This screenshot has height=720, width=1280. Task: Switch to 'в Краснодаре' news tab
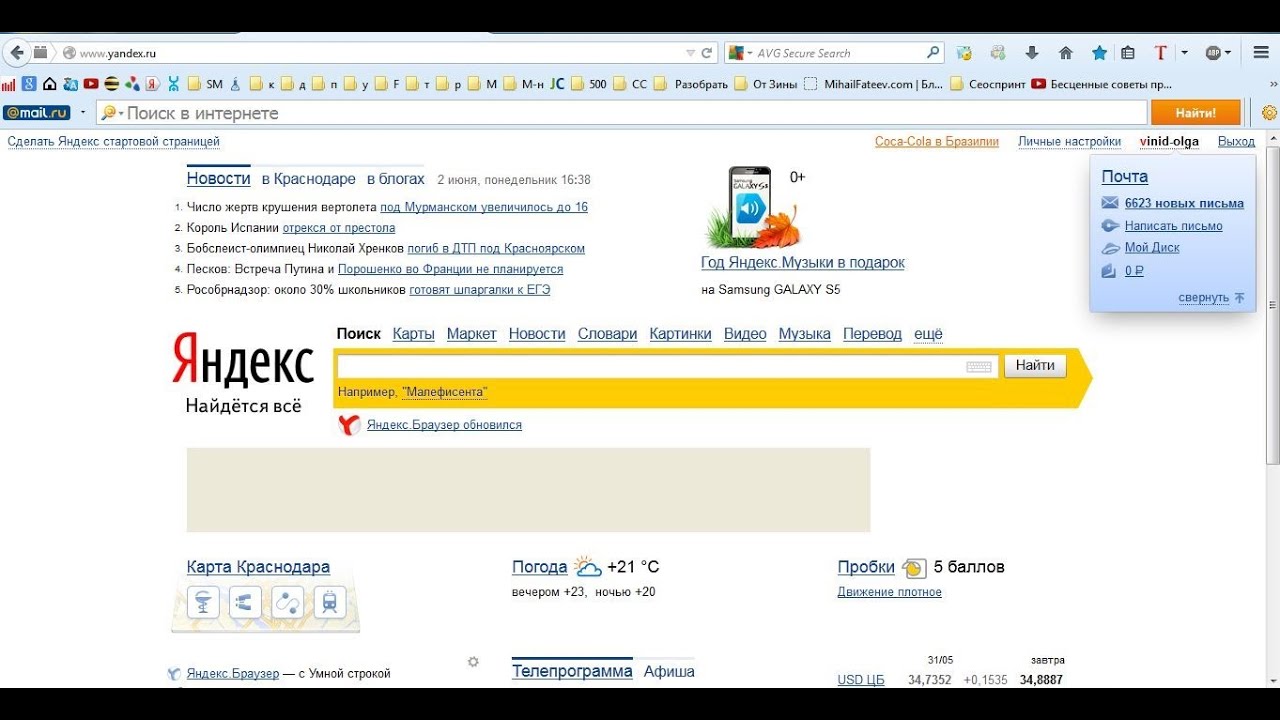coord(308,179)
